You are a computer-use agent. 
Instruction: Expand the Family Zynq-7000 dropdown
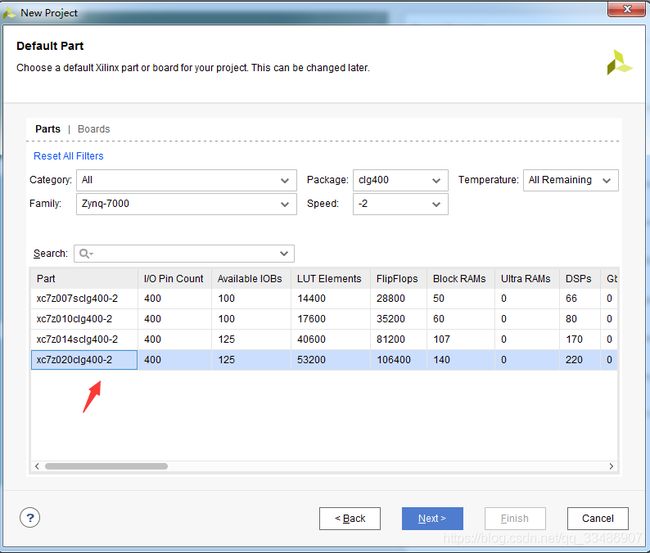coord(186,204)
